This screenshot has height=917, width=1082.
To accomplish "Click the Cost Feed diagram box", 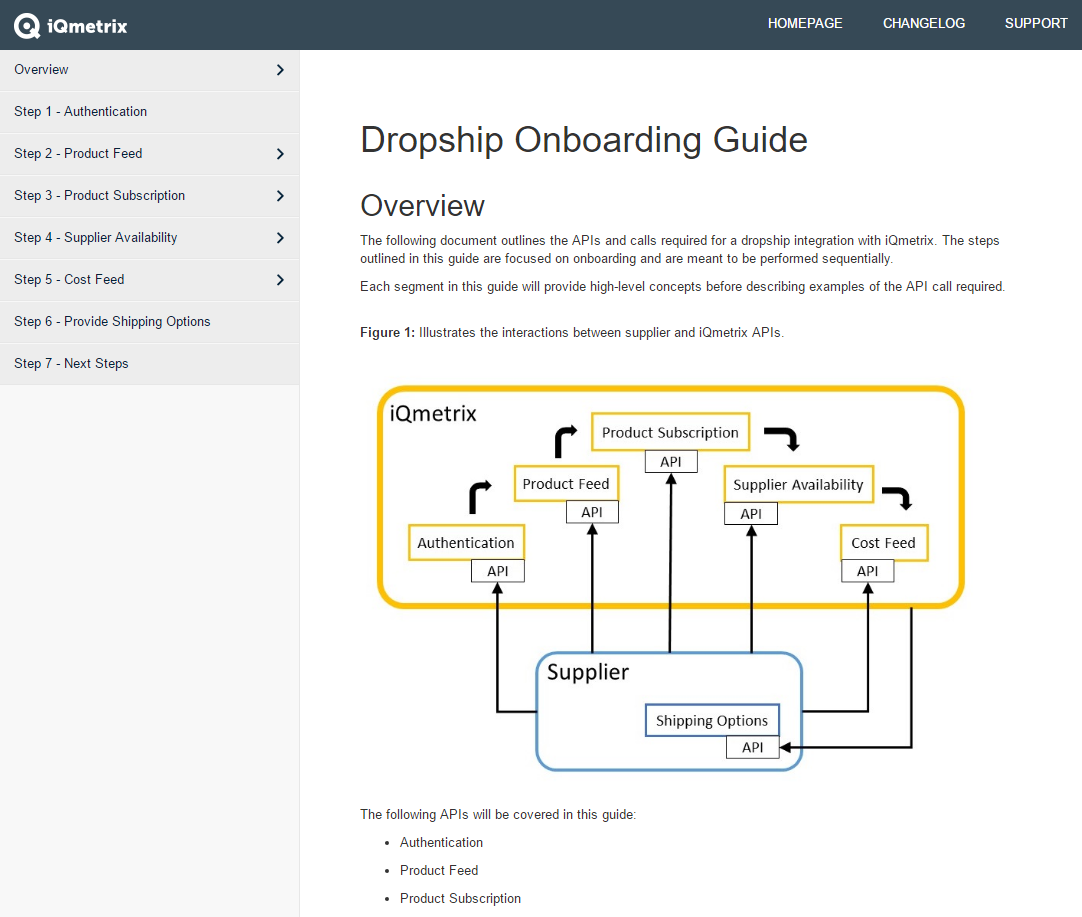I will 883,543.
